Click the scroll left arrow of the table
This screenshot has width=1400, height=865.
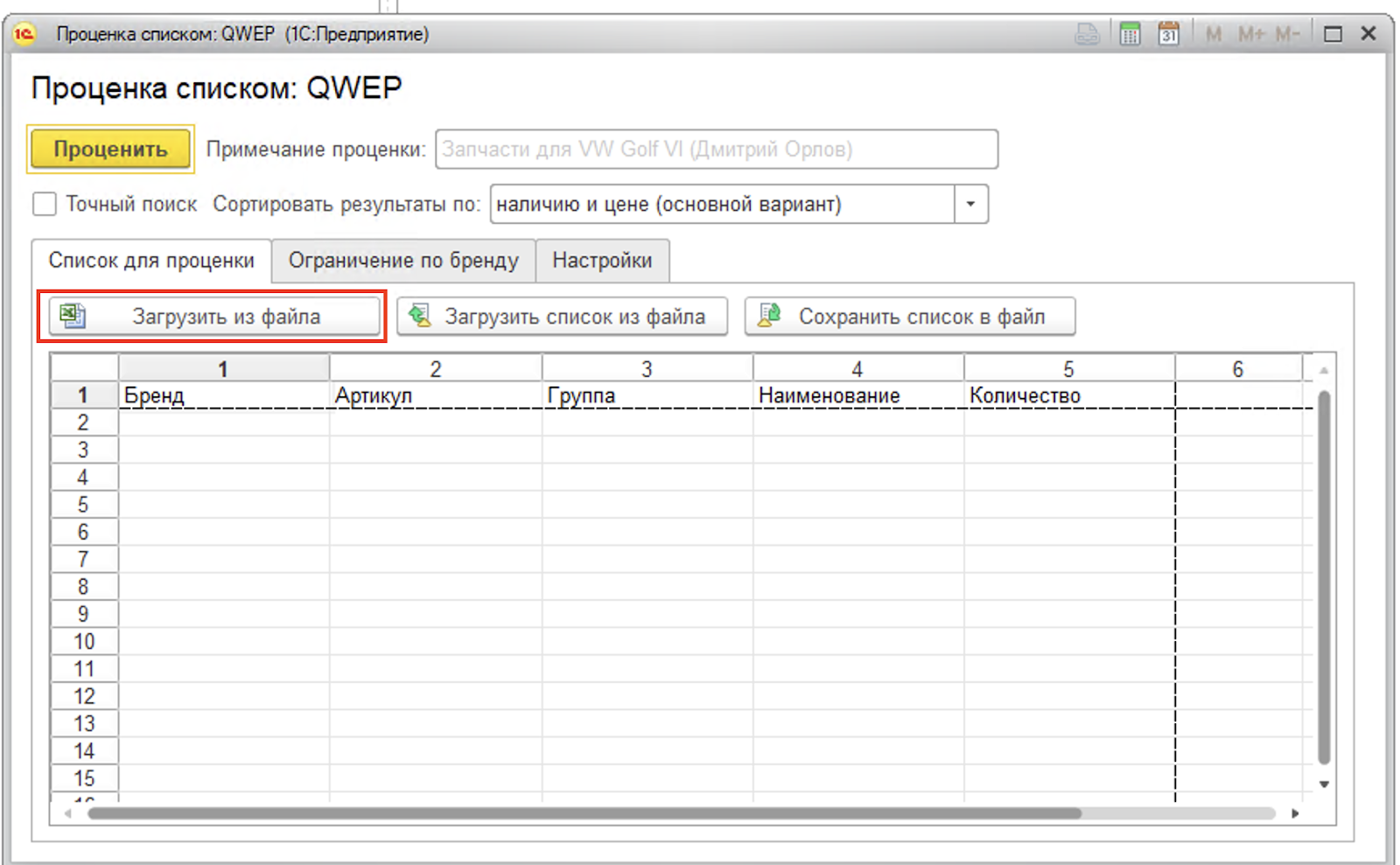pyautogui.click(x=67, y=813)
